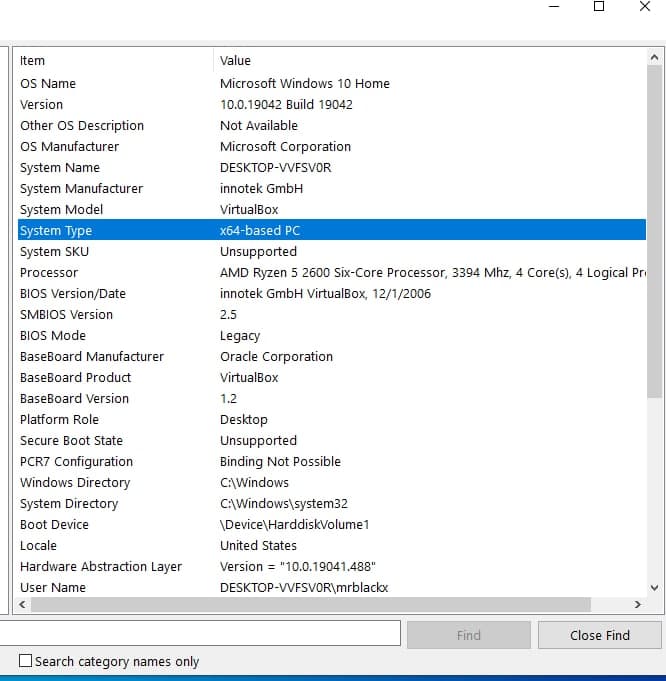
Task: Select the Secure Boot State row
Action: (71, 440)
